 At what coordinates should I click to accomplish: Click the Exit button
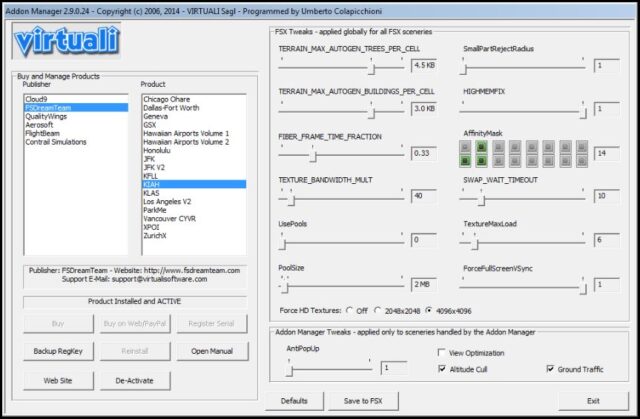point(593,401)
